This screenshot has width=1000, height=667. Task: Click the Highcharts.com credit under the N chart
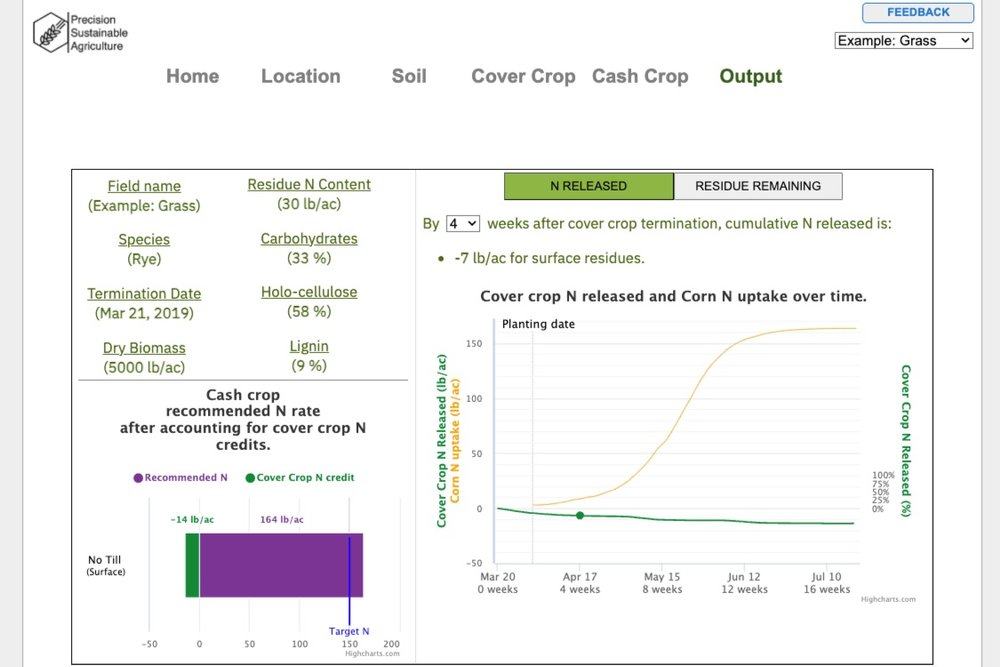coord(888,599)
